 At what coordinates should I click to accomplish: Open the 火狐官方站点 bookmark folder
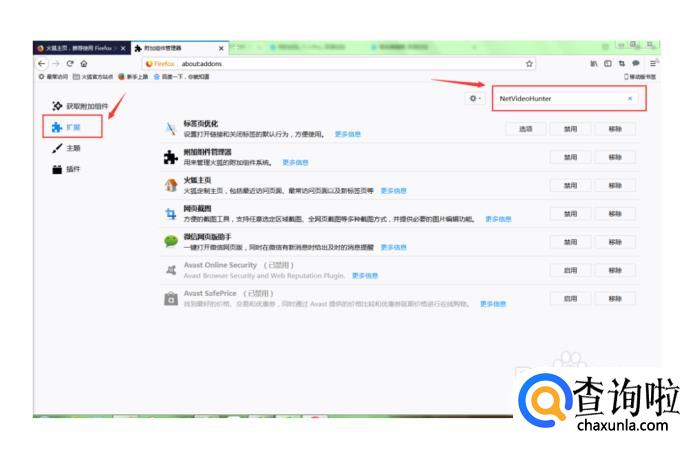tap(93, 77)
